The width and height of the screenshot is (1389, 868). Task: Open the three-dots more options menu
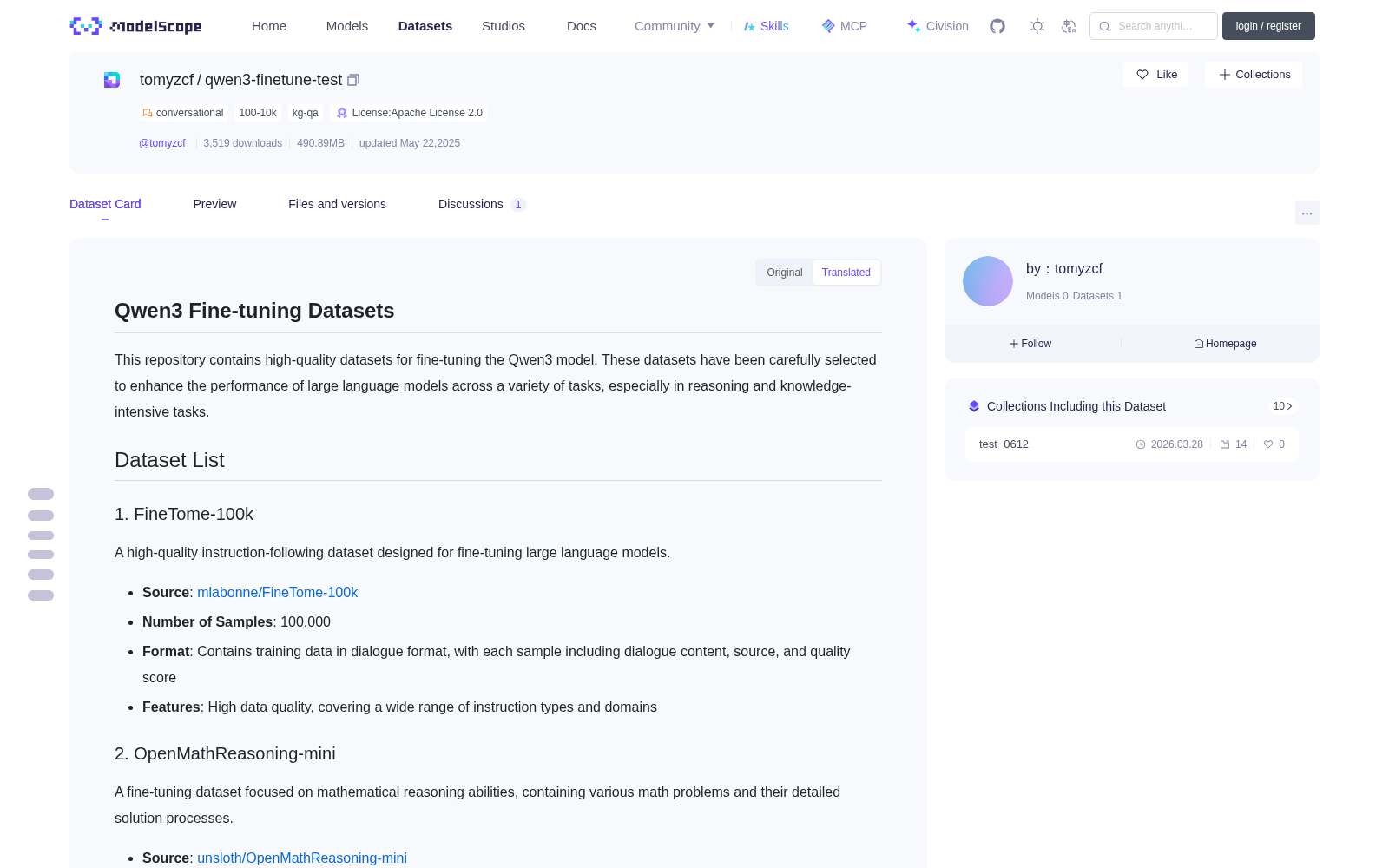point(1307,213)
